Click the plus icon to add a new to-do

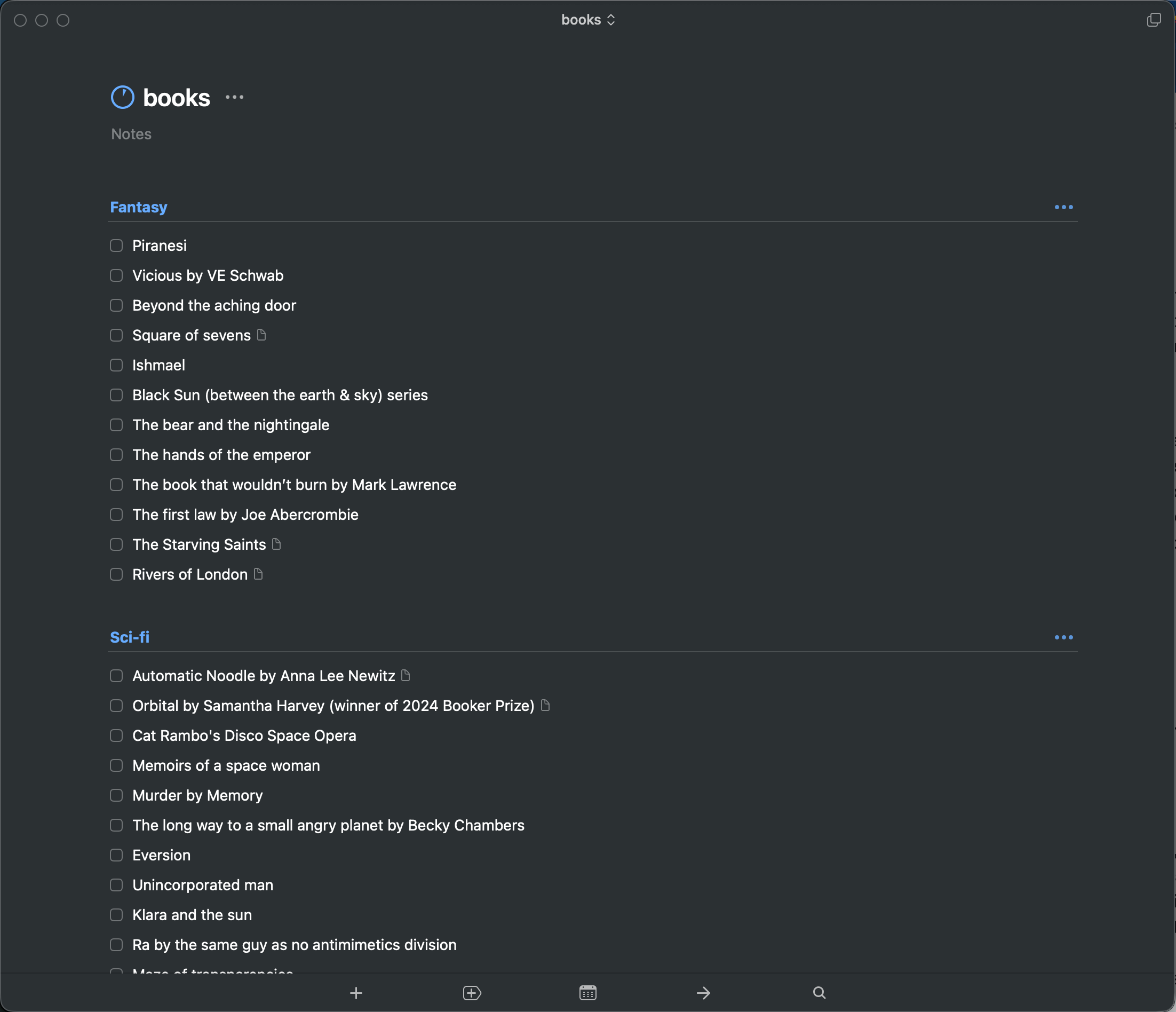[356, 993]
